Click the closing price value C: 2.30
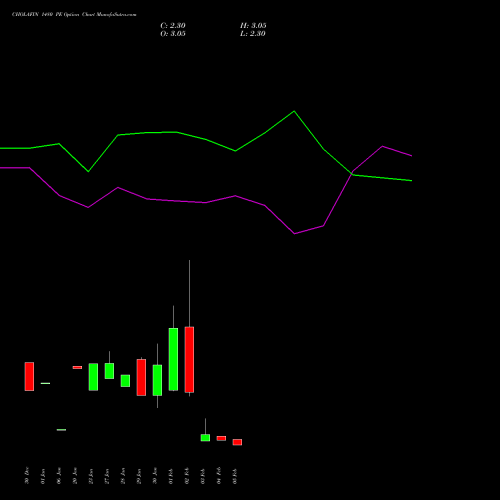 tap(173, 26)
